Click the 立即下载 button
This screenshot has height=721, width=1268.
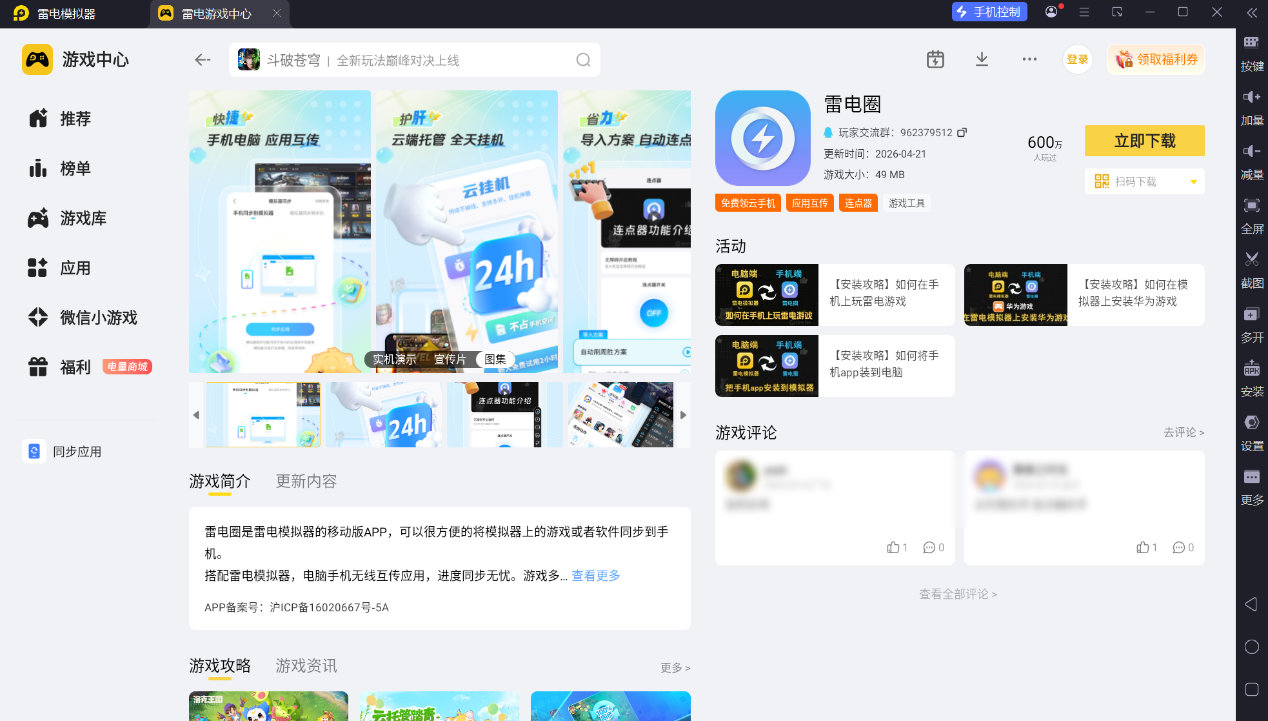1144,141
